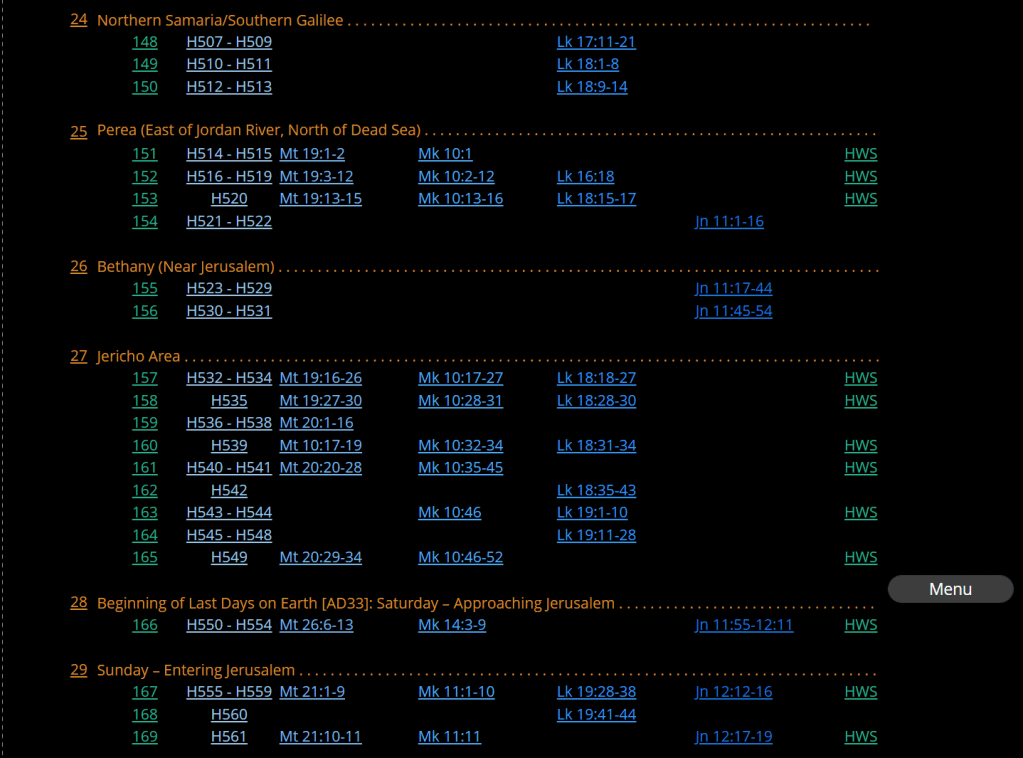
Task: Open section 29 Sunday number link
Action: 78,670
